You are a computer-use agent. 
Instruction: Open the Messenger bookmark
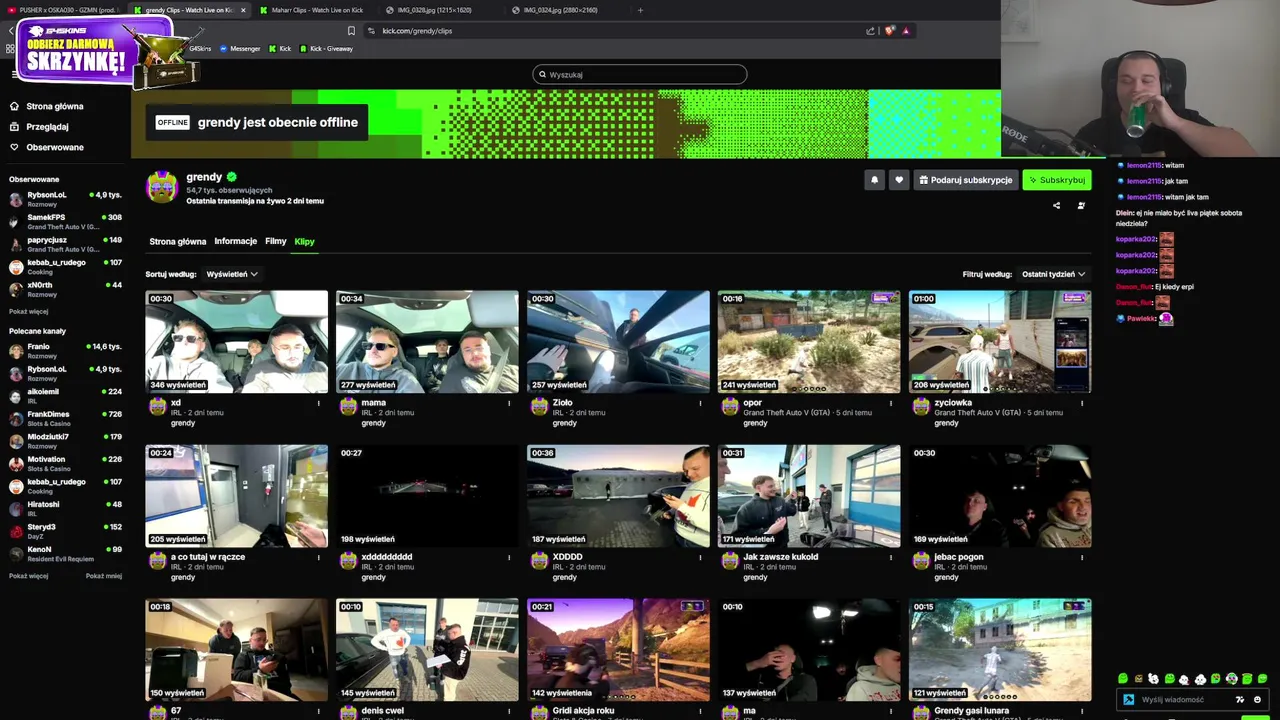(240, 49)
